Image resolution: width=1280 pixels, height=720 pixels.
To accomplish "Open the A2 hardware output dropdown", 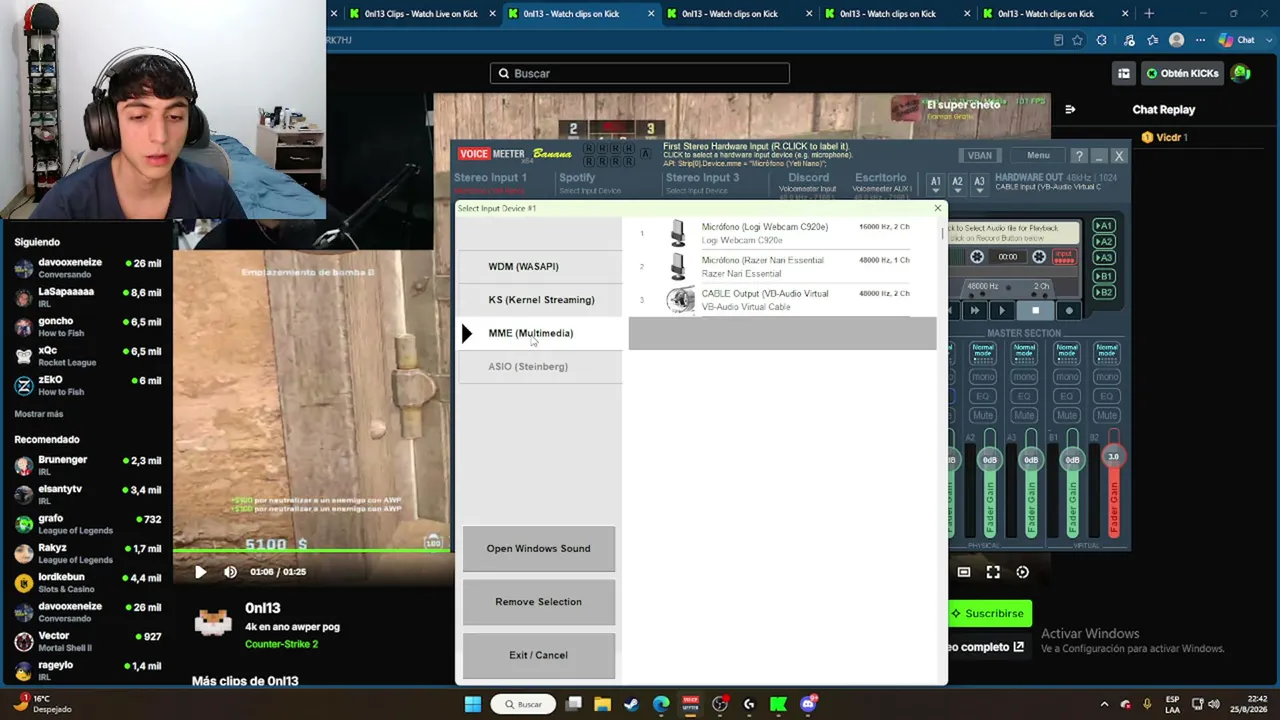I will coord(957,183).
